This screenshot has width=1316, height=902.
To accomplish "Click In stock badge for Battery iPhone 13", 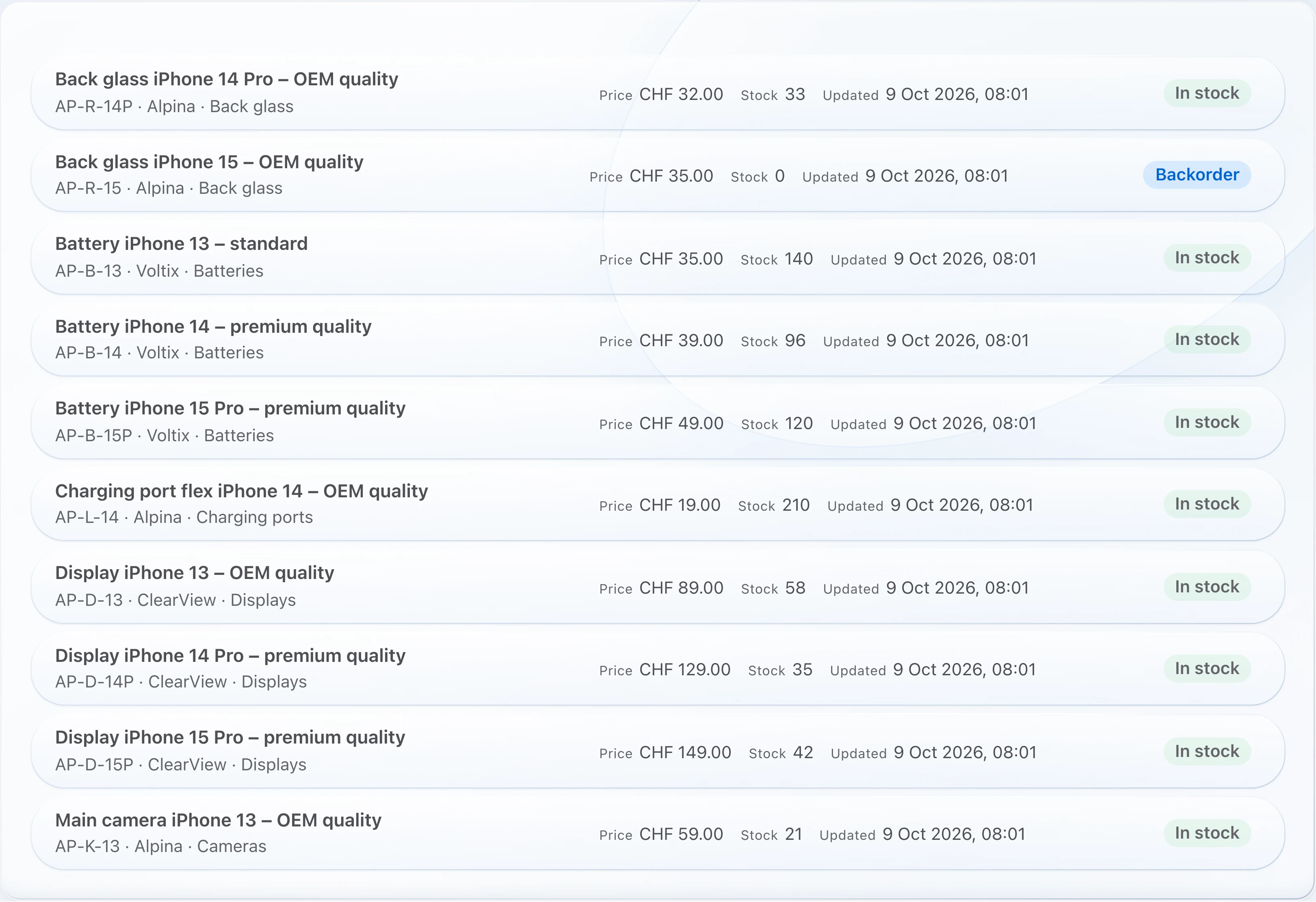I will [x=1207, y=258].
